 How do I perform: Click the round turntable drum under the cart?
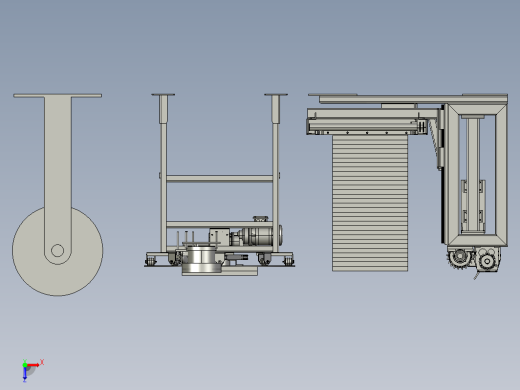pyautogui.click(x=202, y=259)
